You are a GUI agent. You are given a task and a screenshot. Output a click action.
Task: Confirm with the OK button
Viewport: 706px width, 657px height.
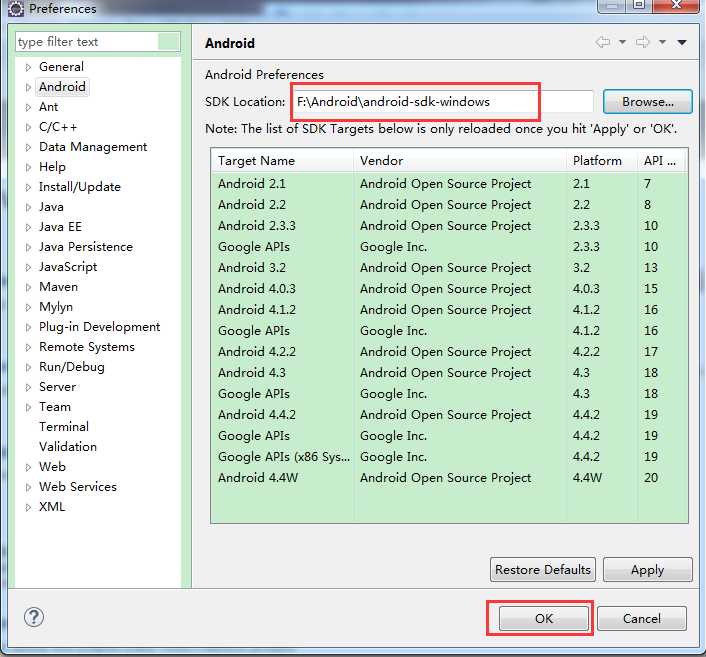[543, 618]
